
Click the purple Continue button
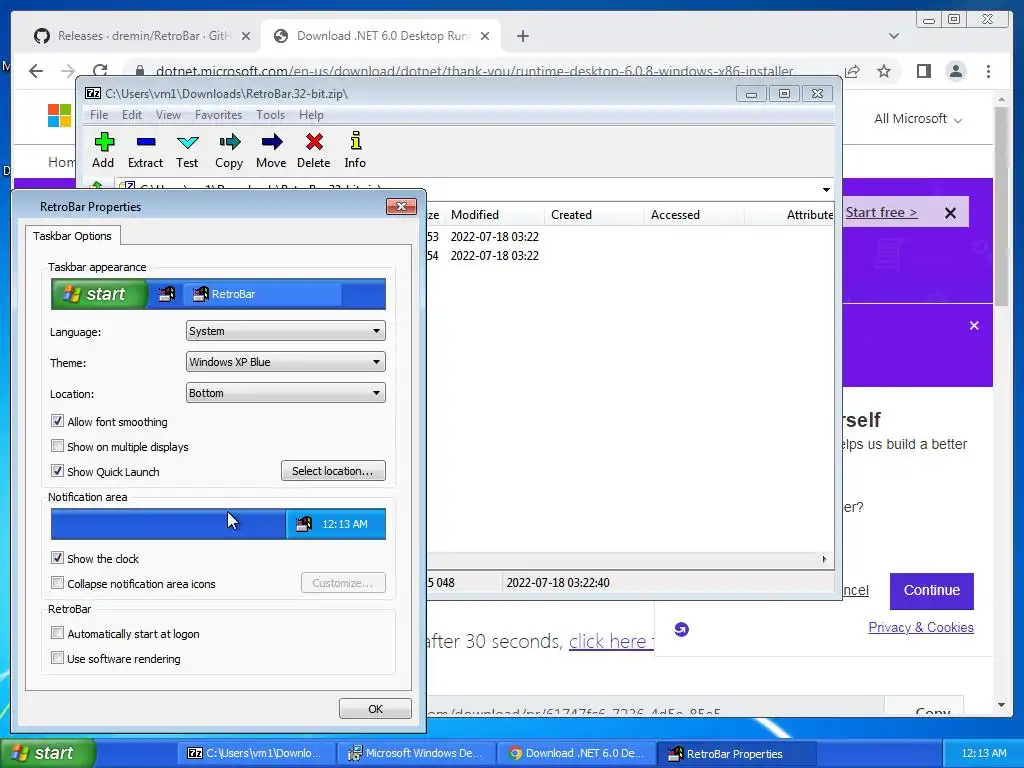(x=931, y=590)
